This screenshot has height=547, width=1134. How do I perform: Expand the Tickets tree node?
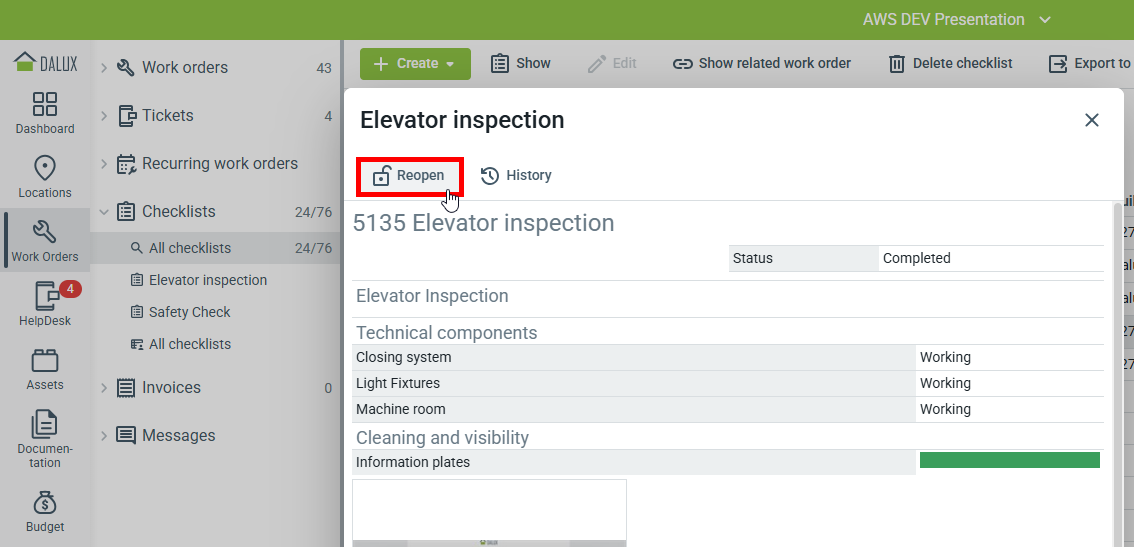point(104,116)
